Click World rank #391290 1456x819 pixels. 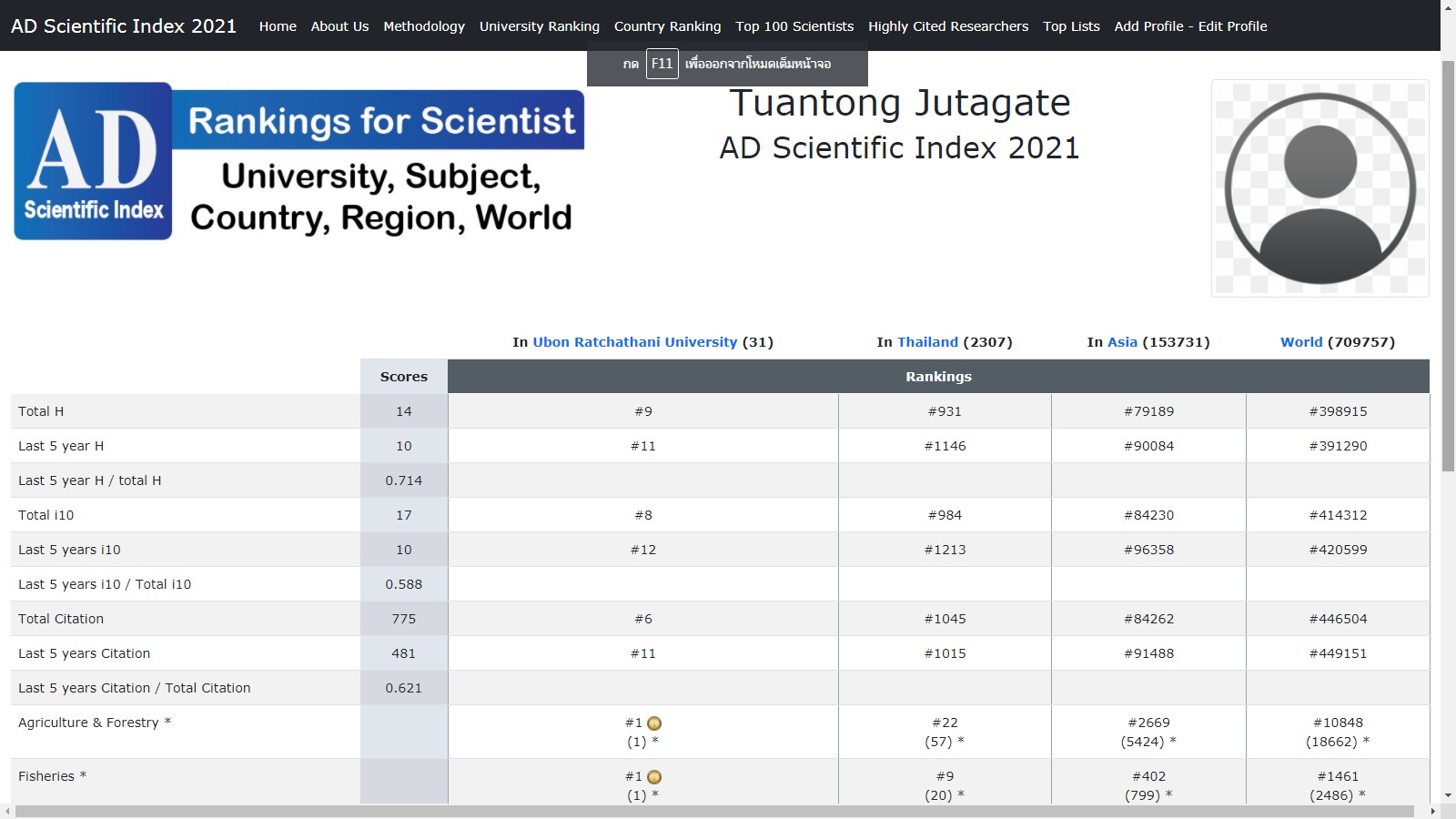(x=1338, y=446)
